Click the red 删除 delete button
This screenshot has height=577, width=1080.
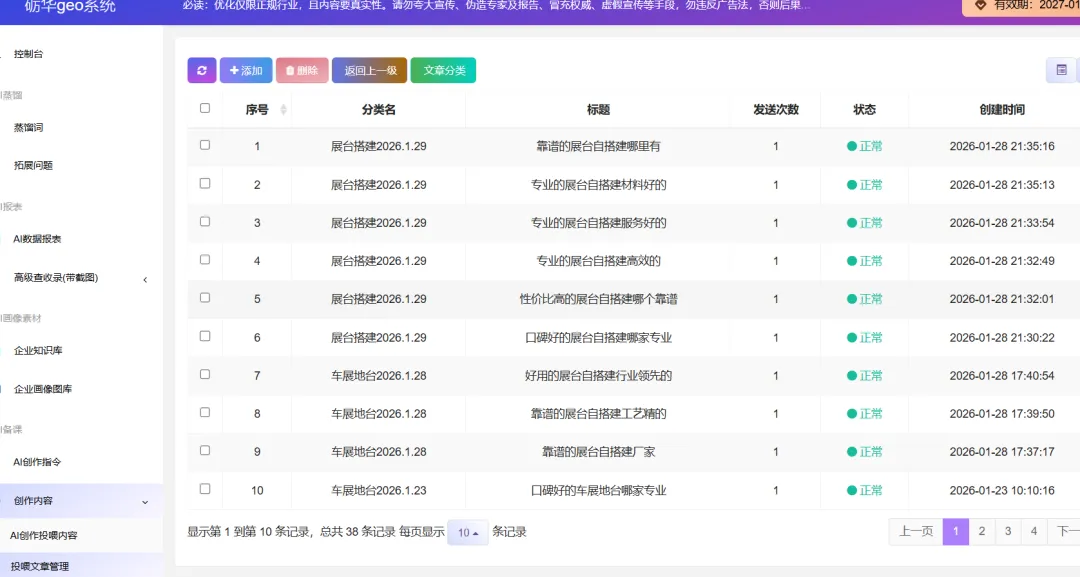pos(302,70)
